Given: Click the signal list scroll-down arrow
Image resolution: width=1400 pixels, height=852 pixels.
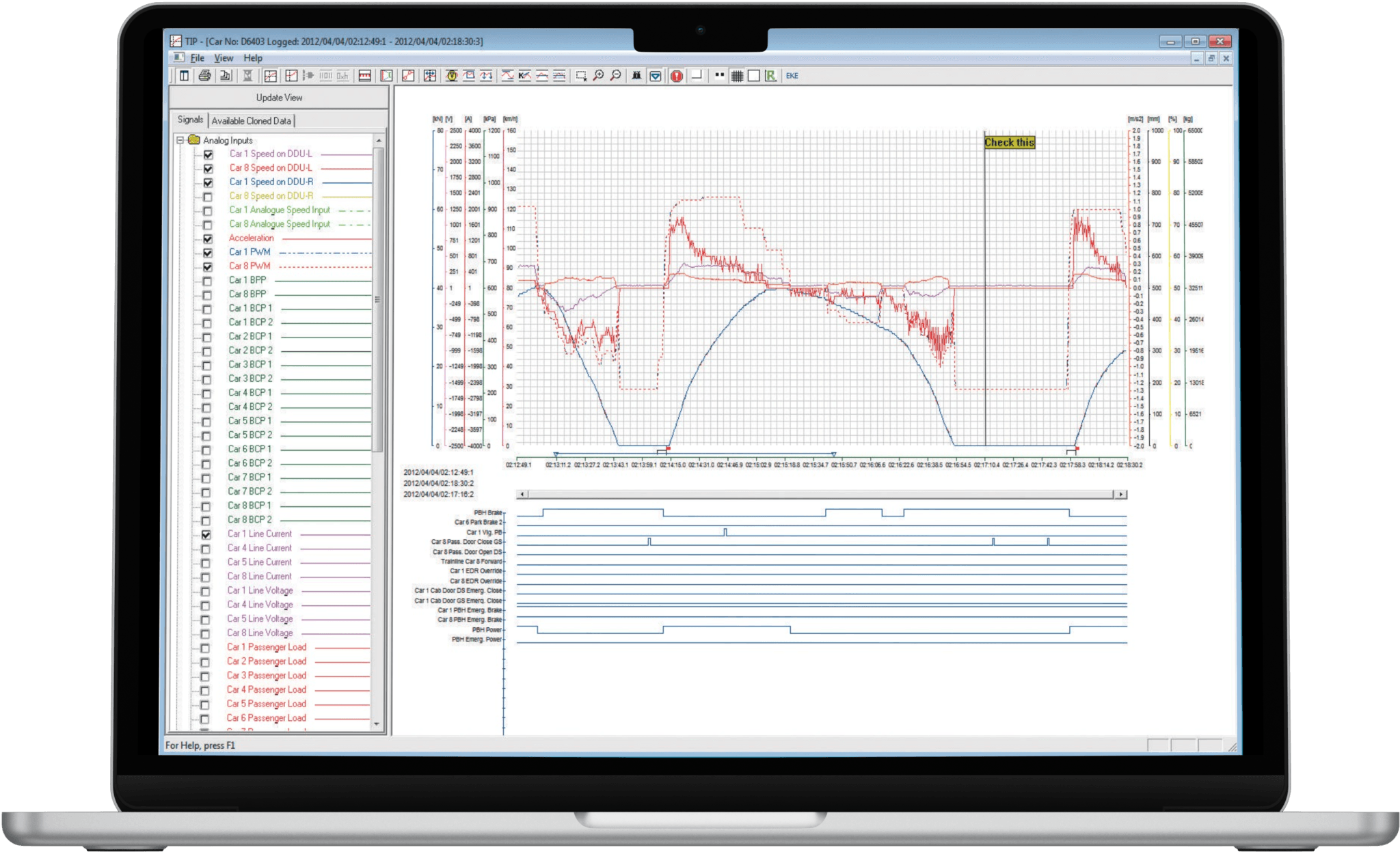Looking at the screenshot, I should click(x=377, y=724).
